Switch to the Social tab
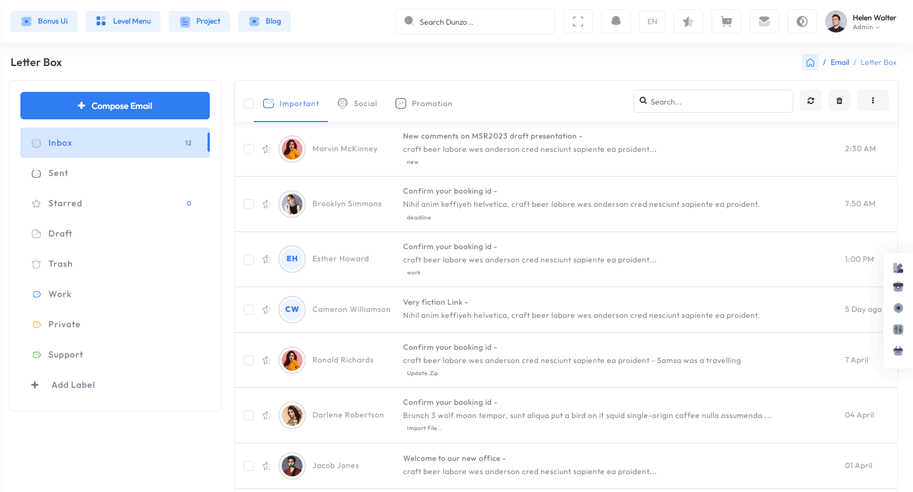 [357, 103]
